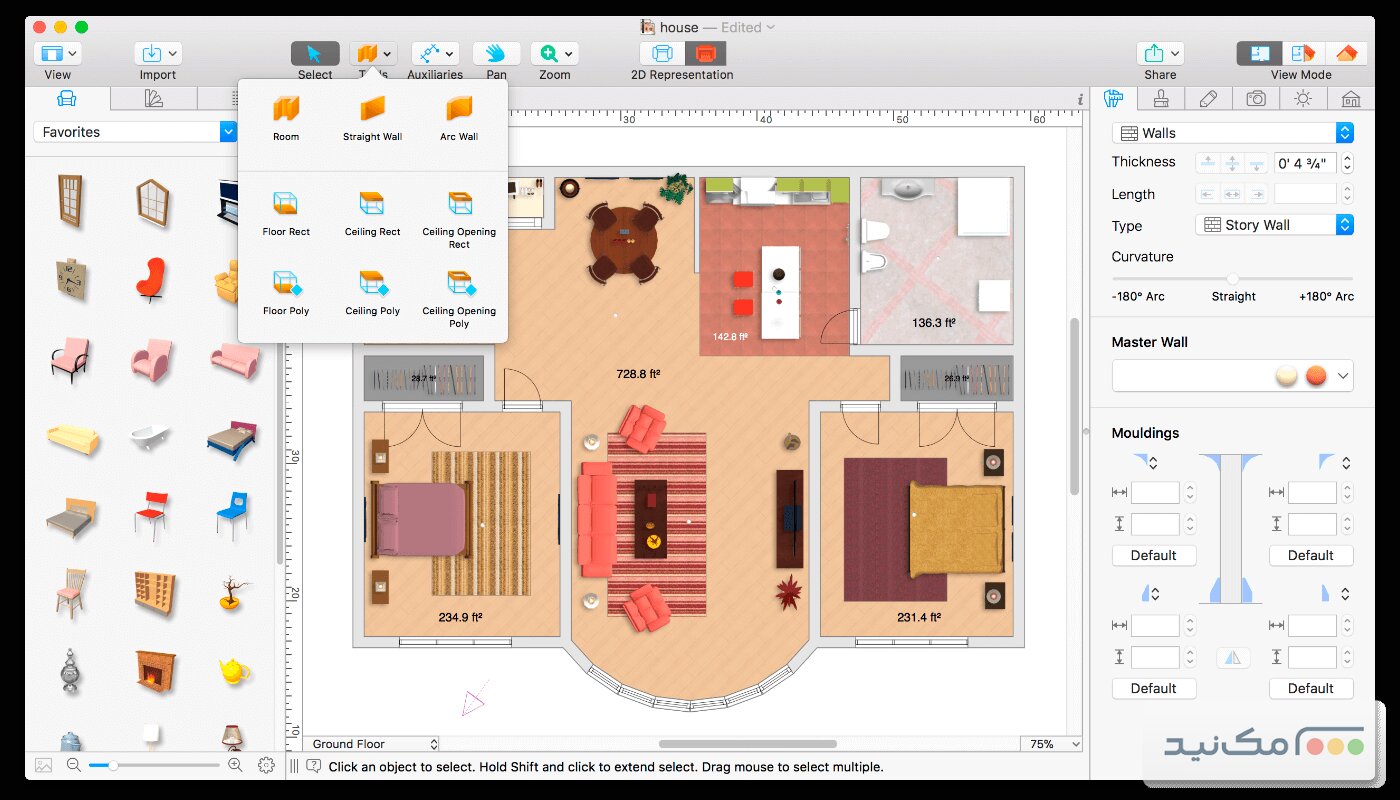Screen dimensions: 1400x800
Task: Open the sun light settings tab
Action: [1302, 98]
